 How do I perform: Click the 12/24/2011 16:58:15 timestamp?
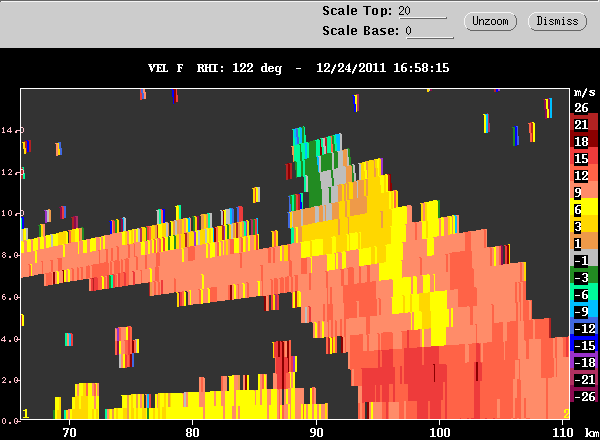coord(383,68)
